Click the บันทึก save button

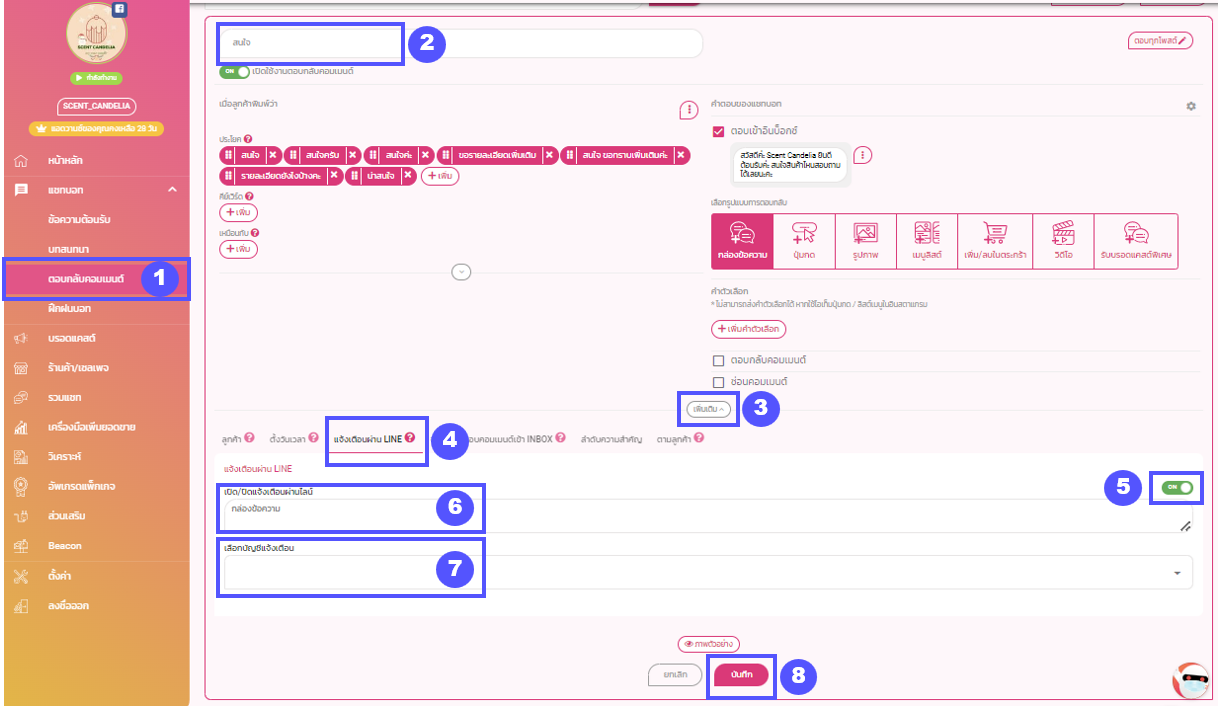(741, 675)
